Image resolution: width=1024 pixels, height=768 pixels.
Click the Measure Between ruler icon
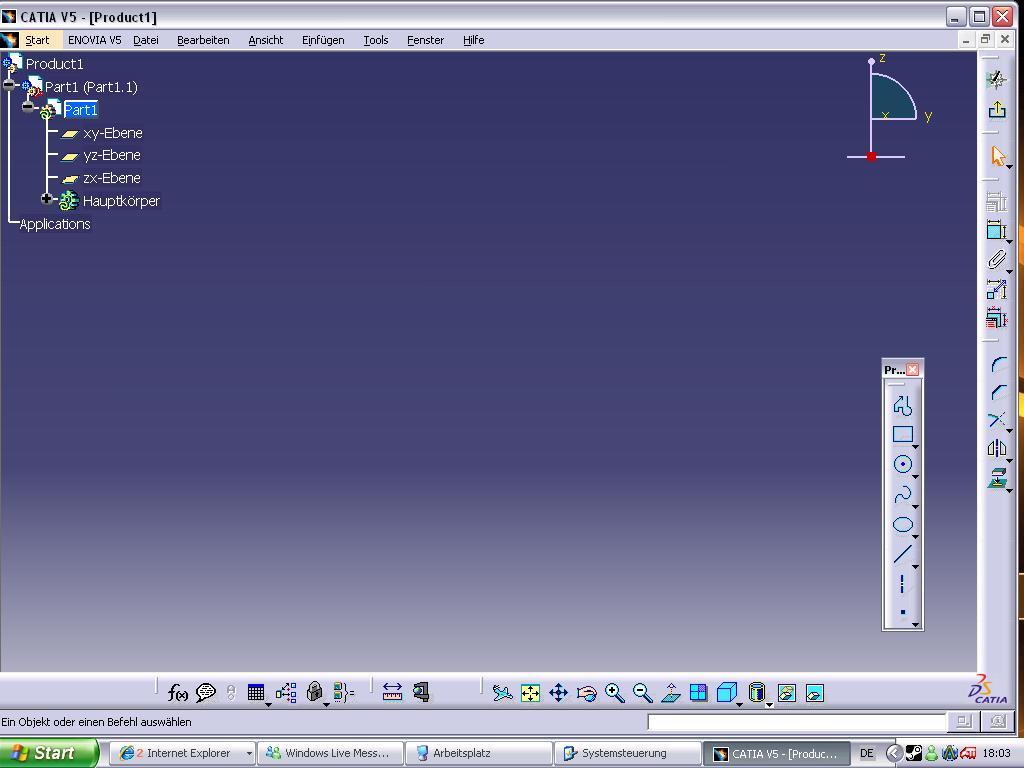point(392,692)
